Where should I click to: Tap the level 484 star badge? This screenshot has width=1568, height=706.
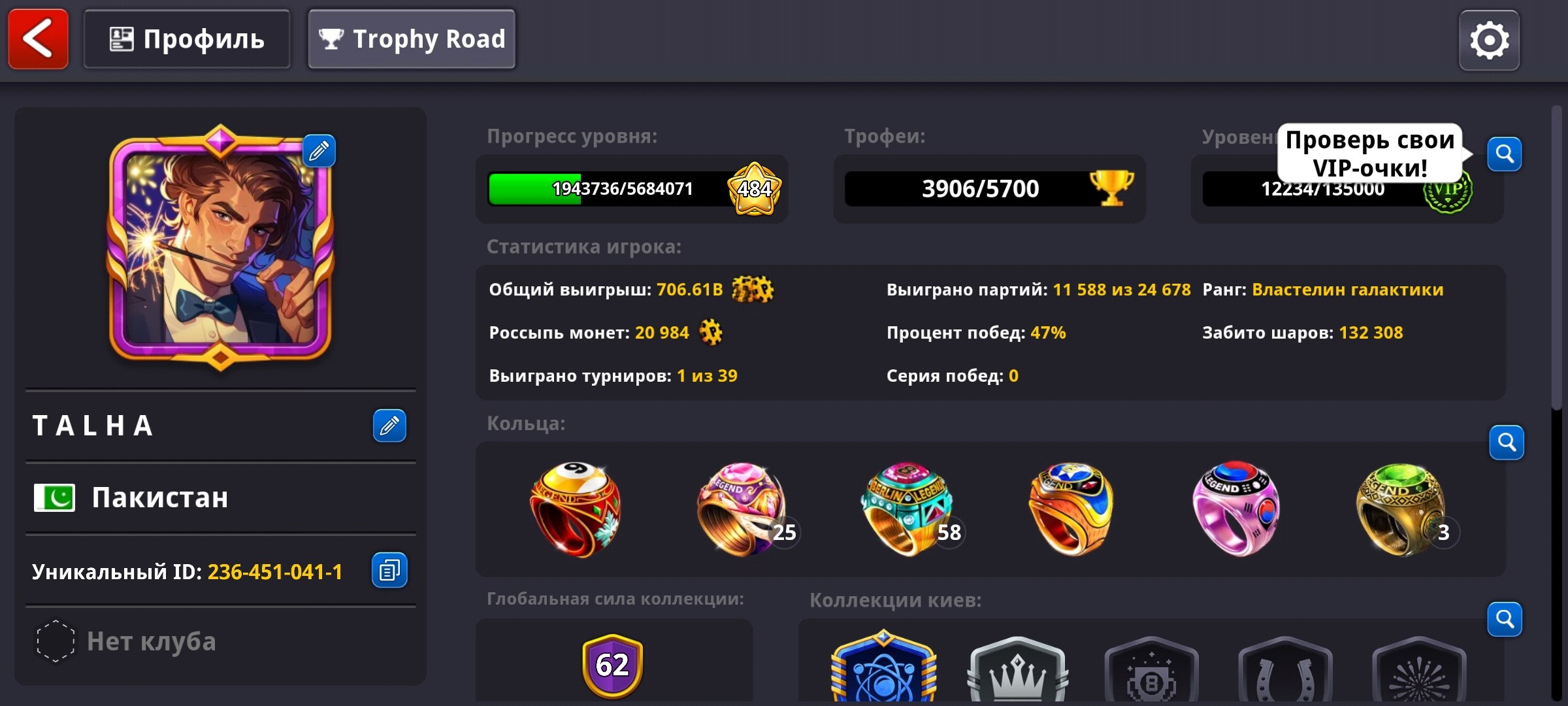point(755,189)
